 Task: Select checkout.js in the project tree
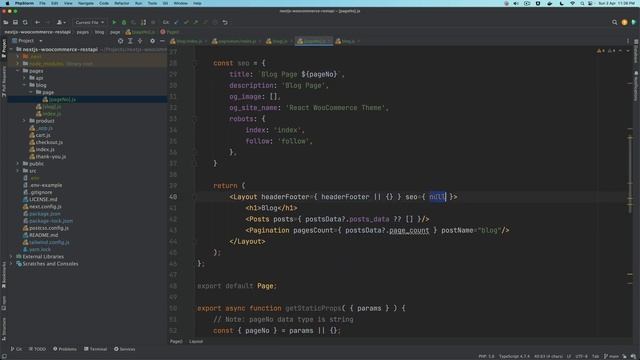[49, 142]
